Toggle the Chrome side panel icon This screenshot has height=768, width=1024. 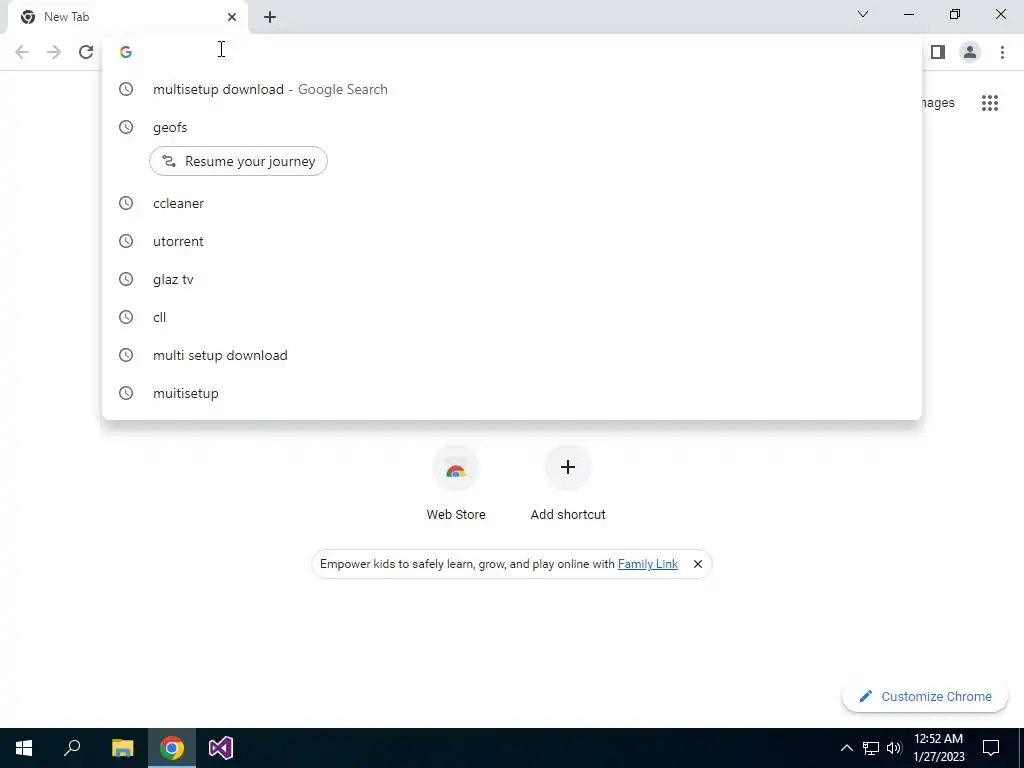938,52
